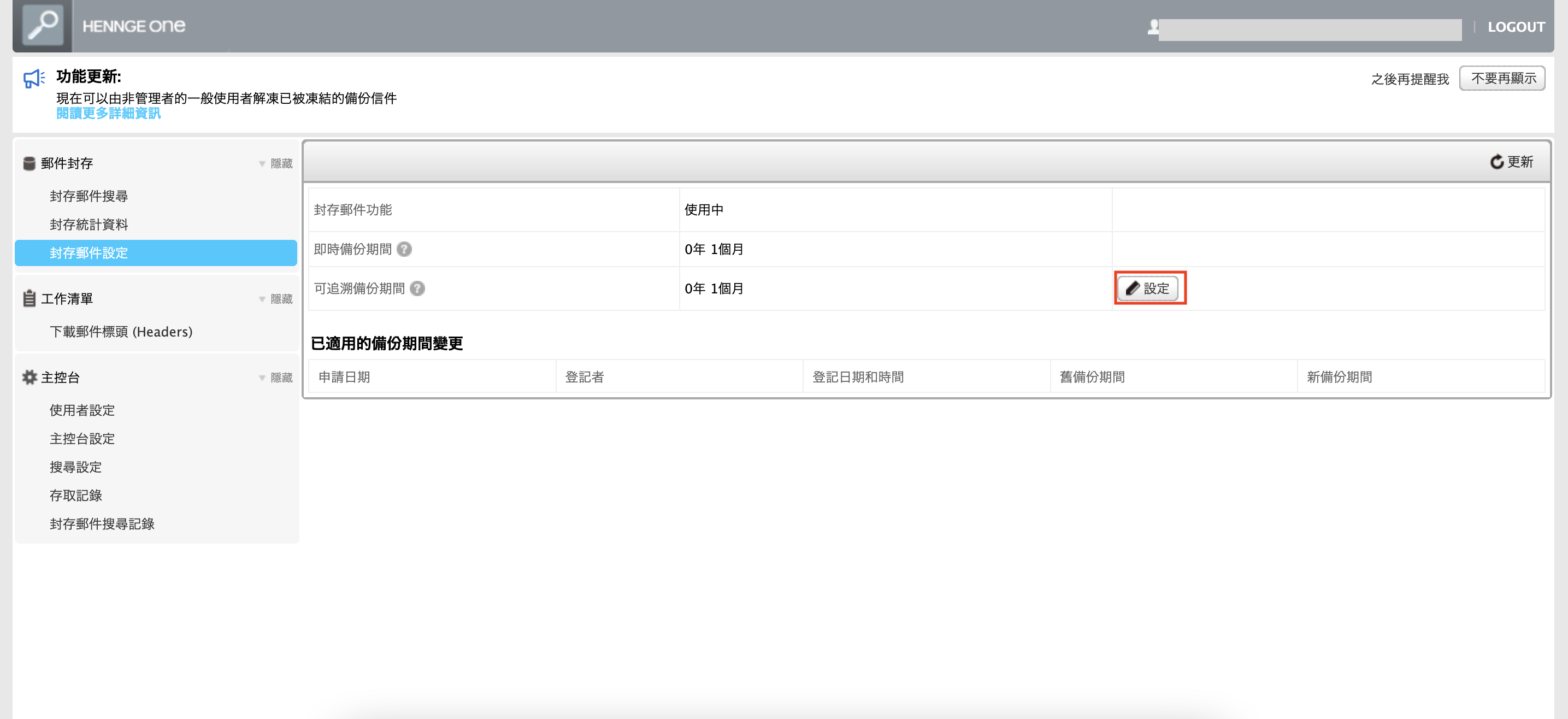This screenshot has width=1568, height=719.
Task: Open 封存郵件搜尋 in the sidebar
Action: pyautogui.click(x=89, y=196)
